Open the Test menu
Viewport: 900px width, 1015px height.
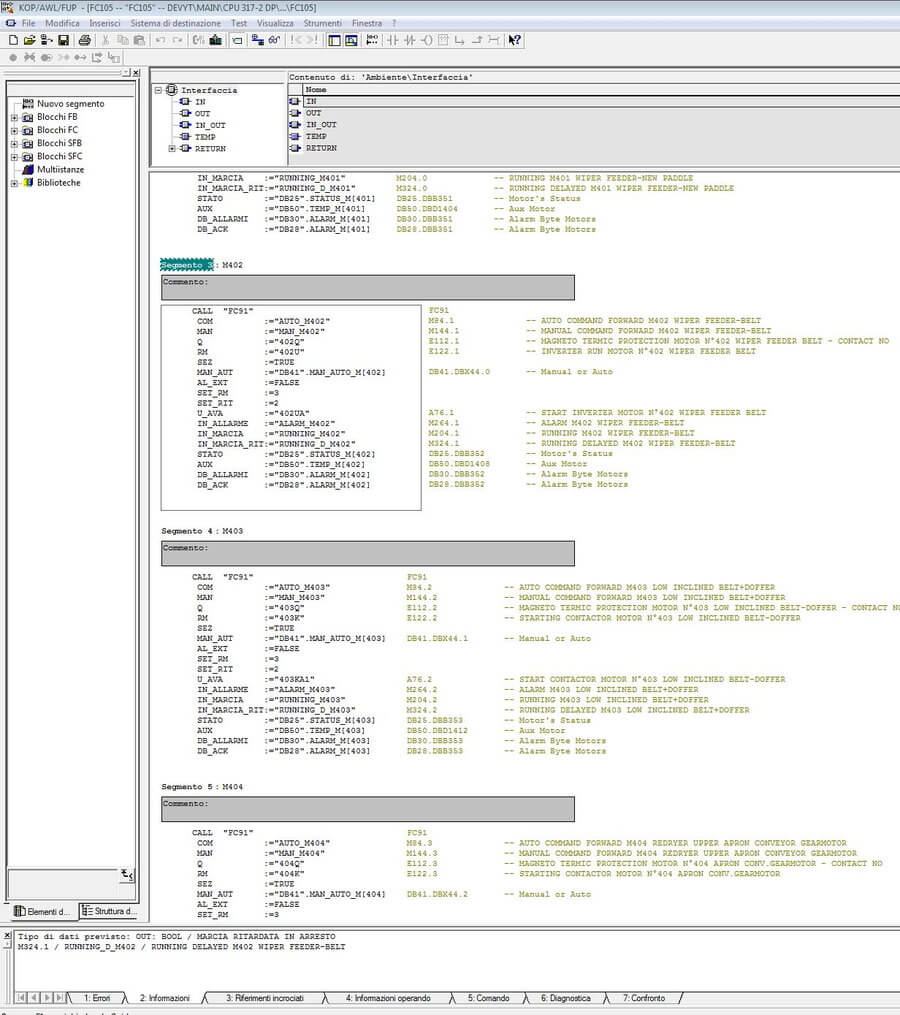pos(239,23)
